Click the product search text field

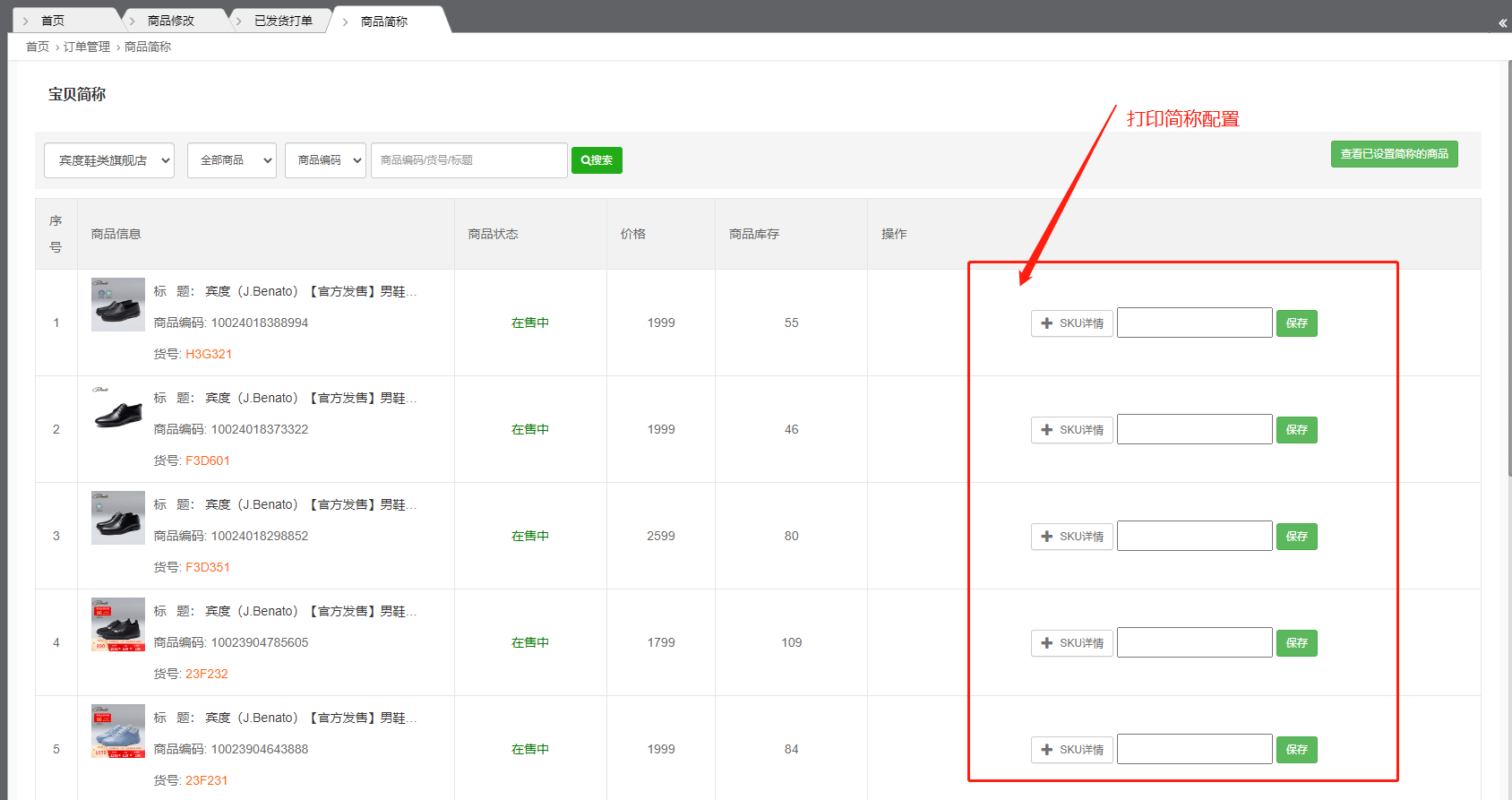click(x=468, y=160)
